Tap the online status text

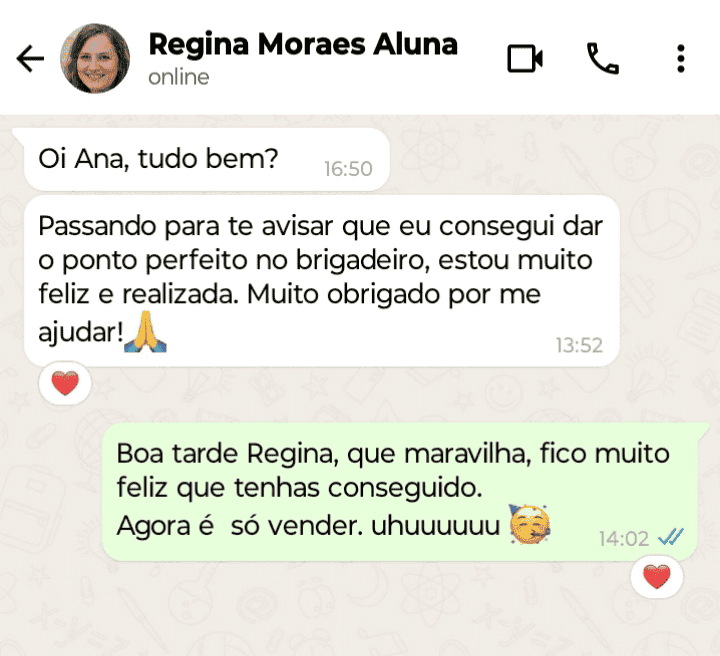(179, 77)
